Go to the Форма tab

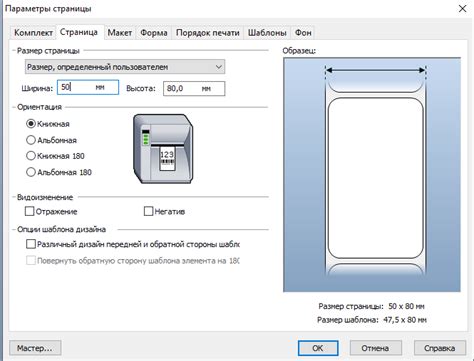point(154,33)
